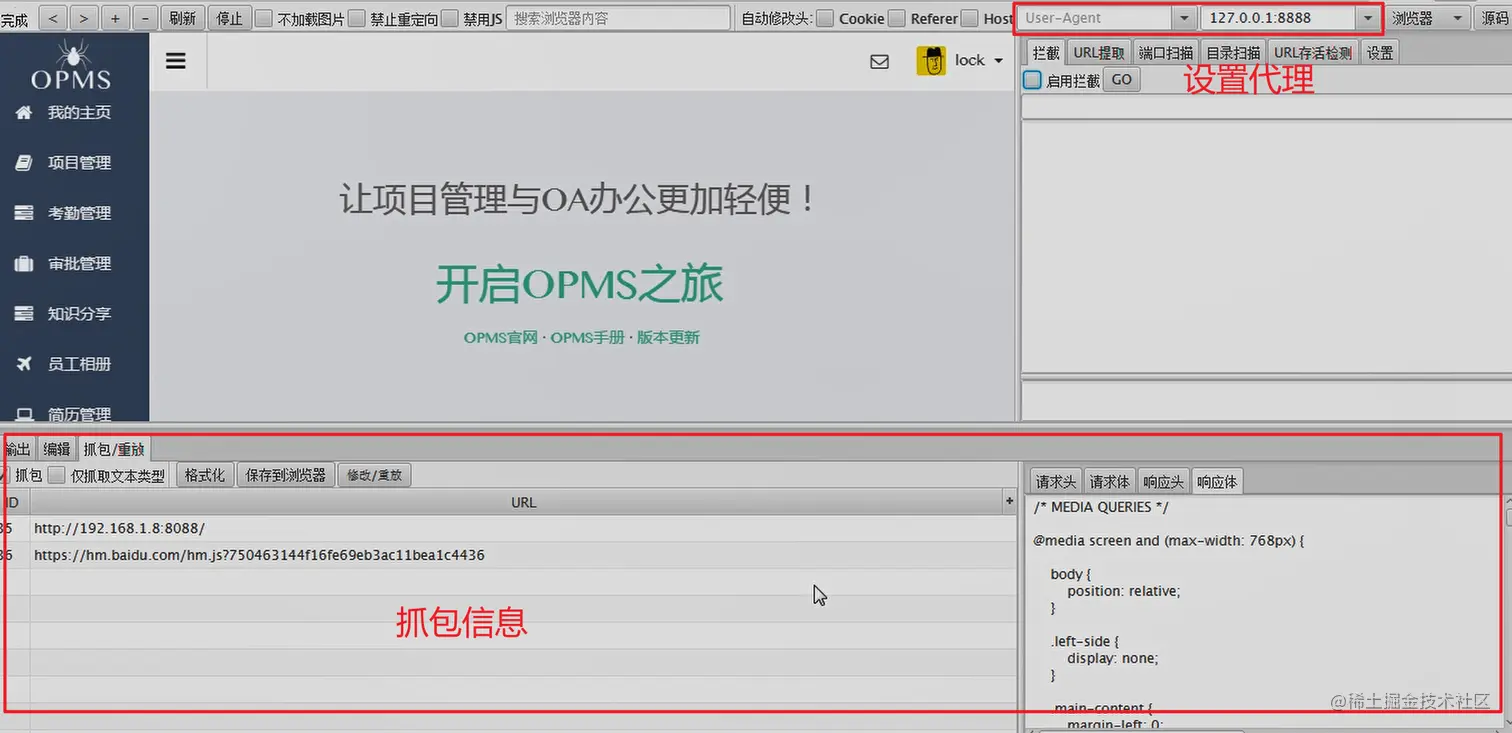The image size is (1512, 733).
Task: Switch to the 目录扫描 tab
Action: (1233, 53)
